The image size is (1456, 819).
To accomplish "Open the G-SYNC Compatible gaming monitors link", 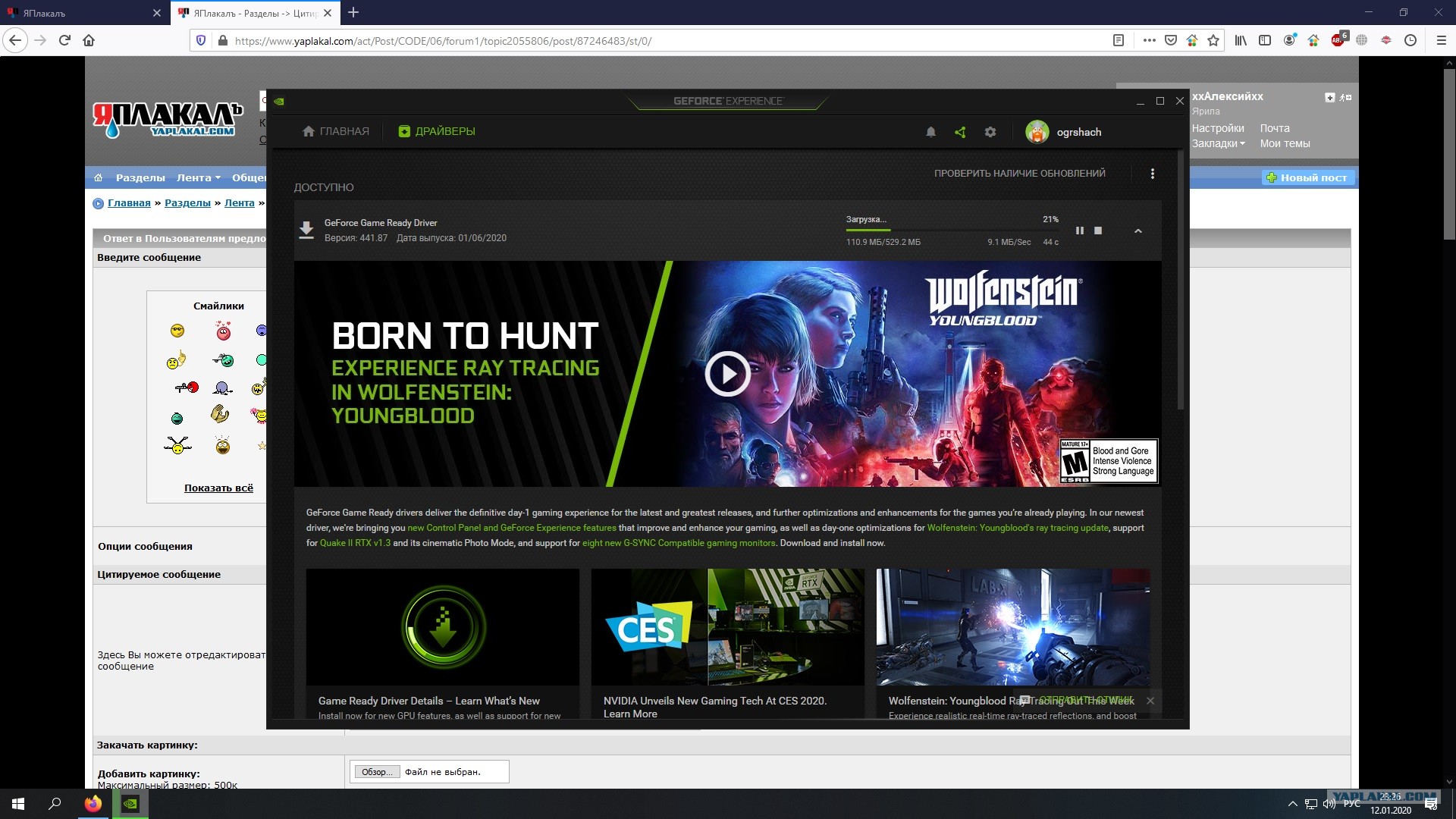I will (679, 543).
